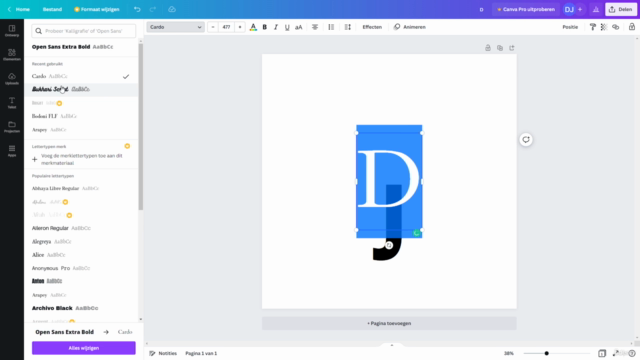Toggle italic text formatting
This screenshot has height=360, width=640.
276,27
